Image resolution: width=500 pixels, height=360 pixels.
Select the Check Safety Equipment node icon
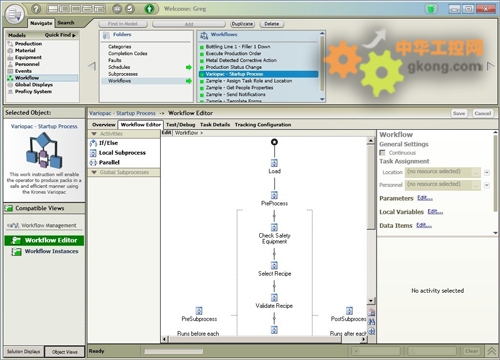coord(274,227)
